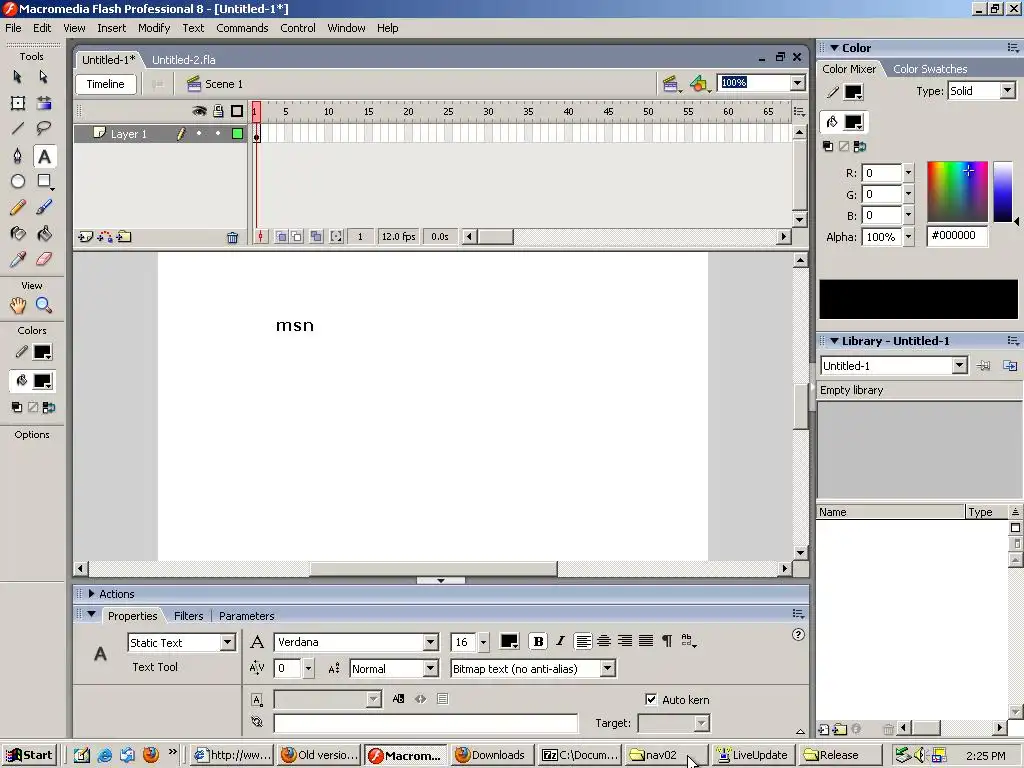The image size is (1024, 768).
Task: Open text fill color swatch in Properties
Action: pyautogui.click(x=509, y=641)
